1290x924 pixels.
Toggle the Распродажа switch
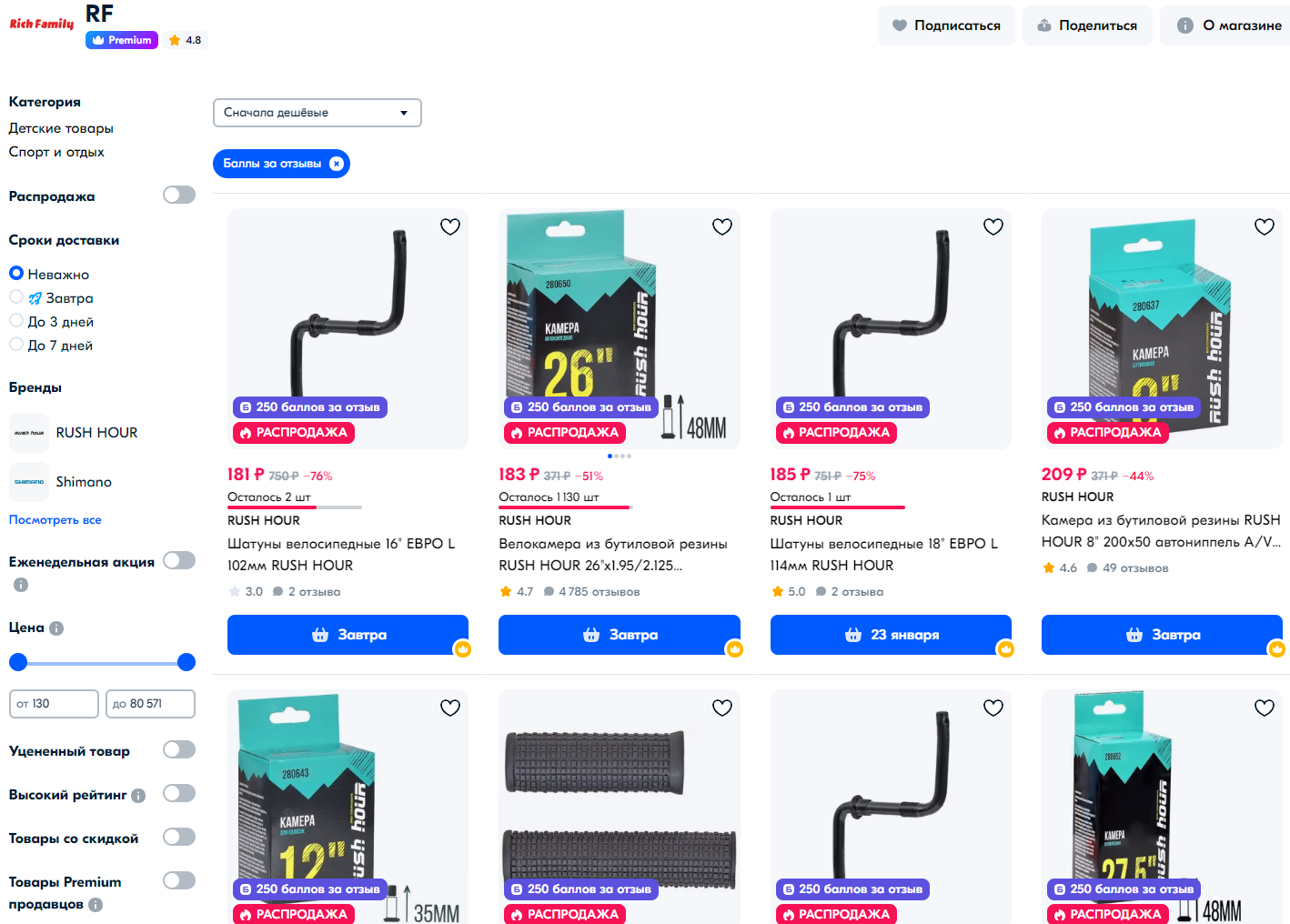(x=179, y=195)
